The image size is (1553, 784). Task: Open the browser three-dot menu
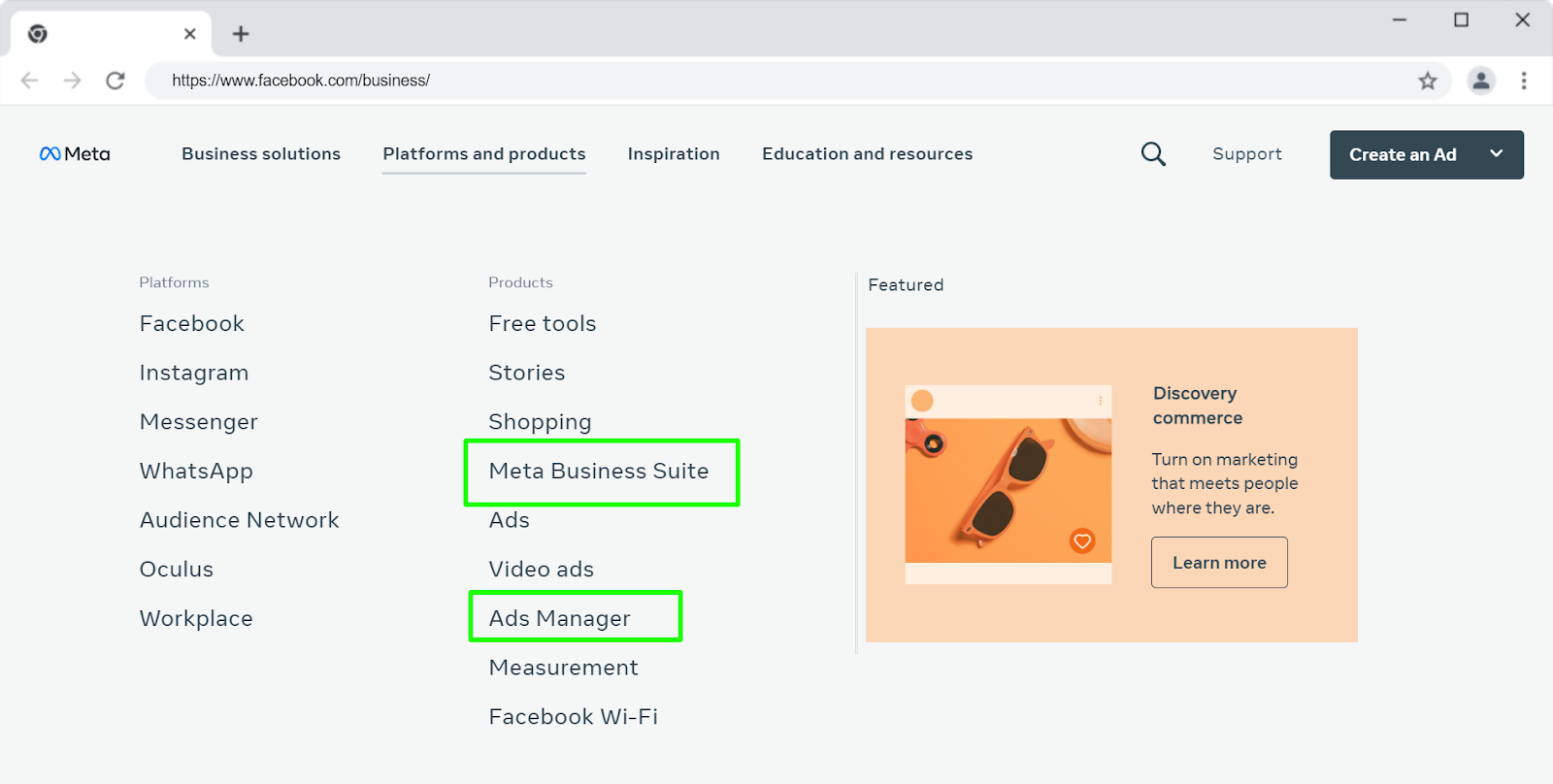[x=1524, y=81]
